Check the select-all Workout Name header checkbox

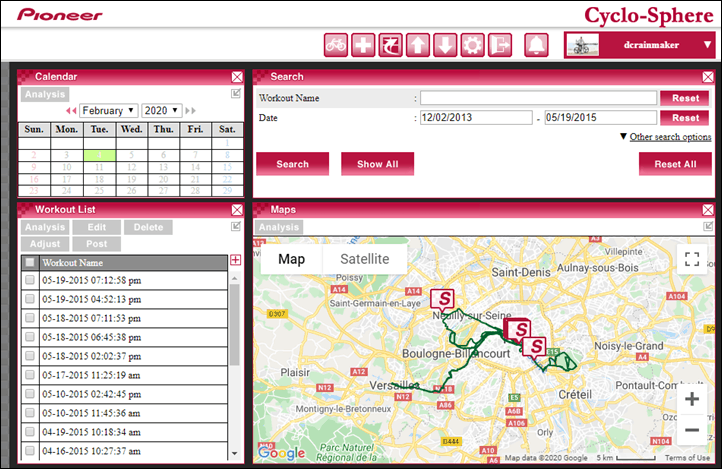pos(30,262)
